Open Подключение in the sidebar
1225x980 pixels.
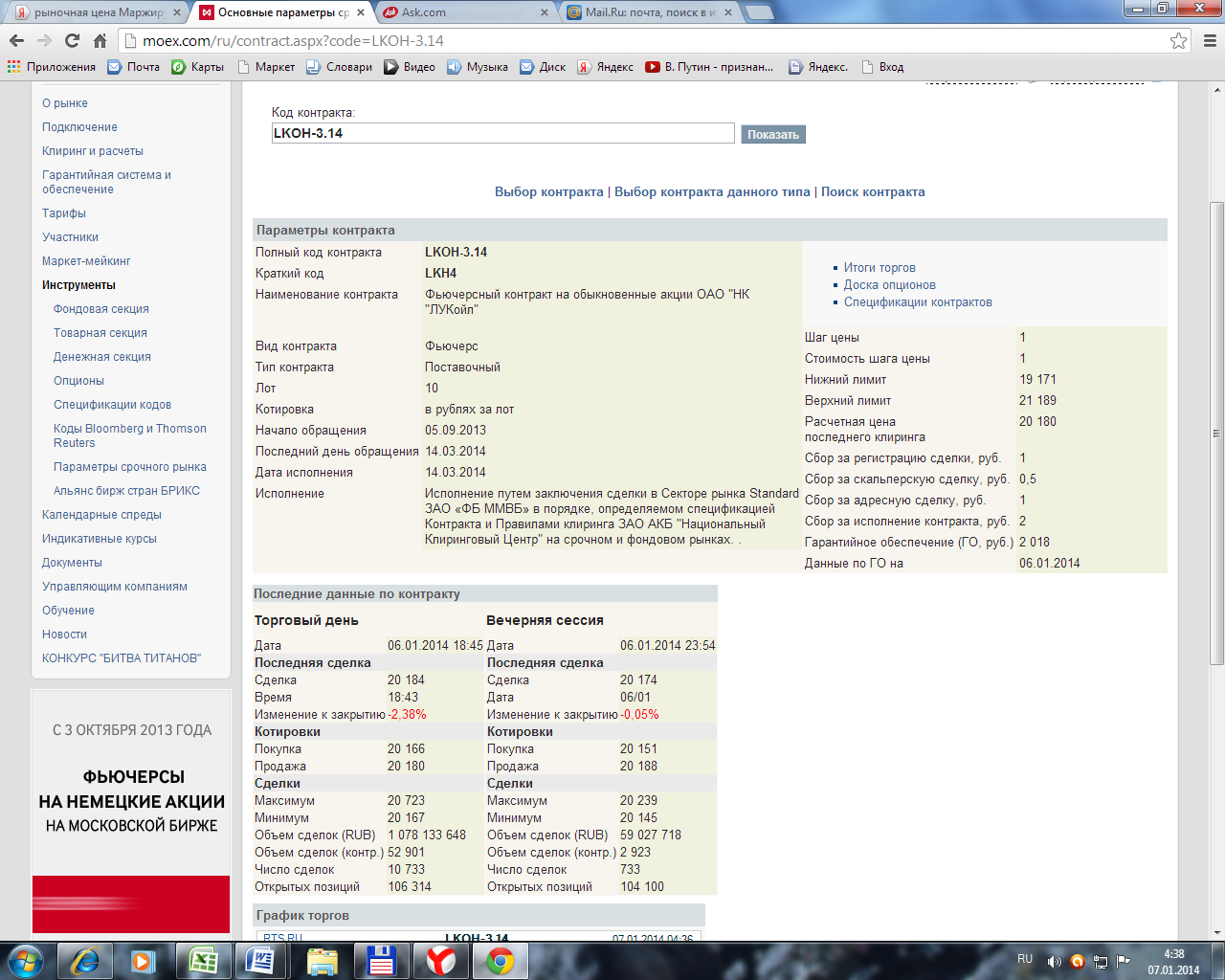pos(79,127)
